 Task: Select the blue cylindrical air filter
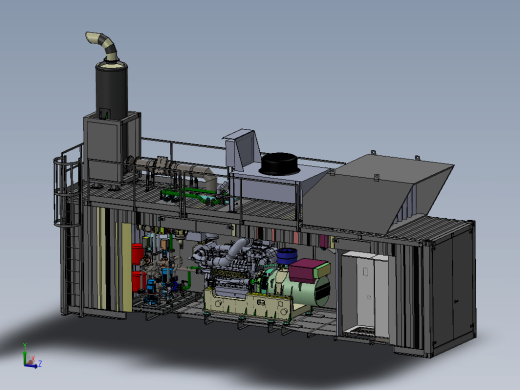tap(287, 256)
